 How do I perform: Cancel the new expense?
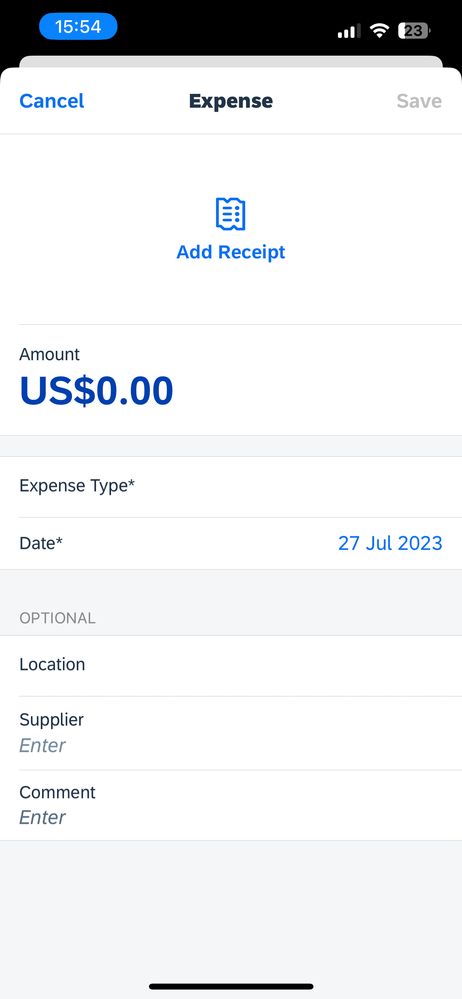52,101
